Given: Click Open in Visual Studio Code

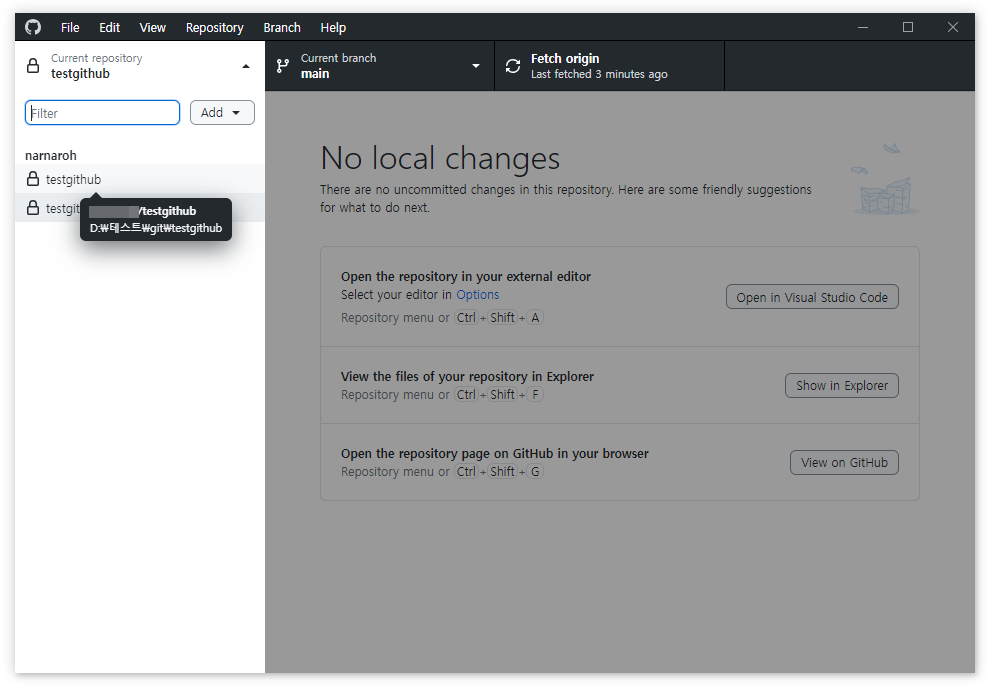Looking at the screenshot, I should tap(812, 297).
